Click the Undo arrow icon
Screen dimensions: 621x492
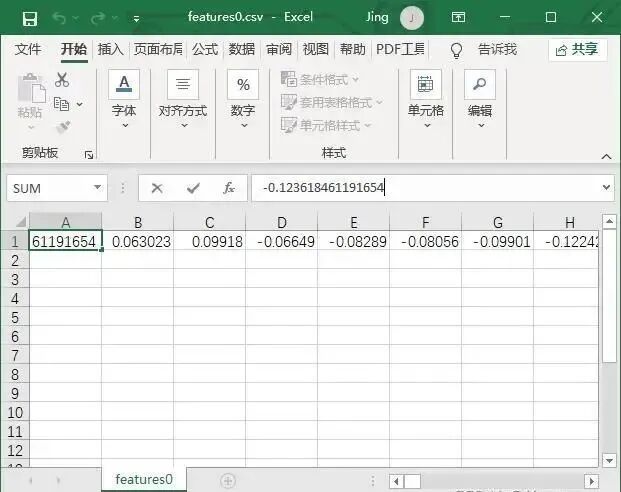(x=59, y=18)
